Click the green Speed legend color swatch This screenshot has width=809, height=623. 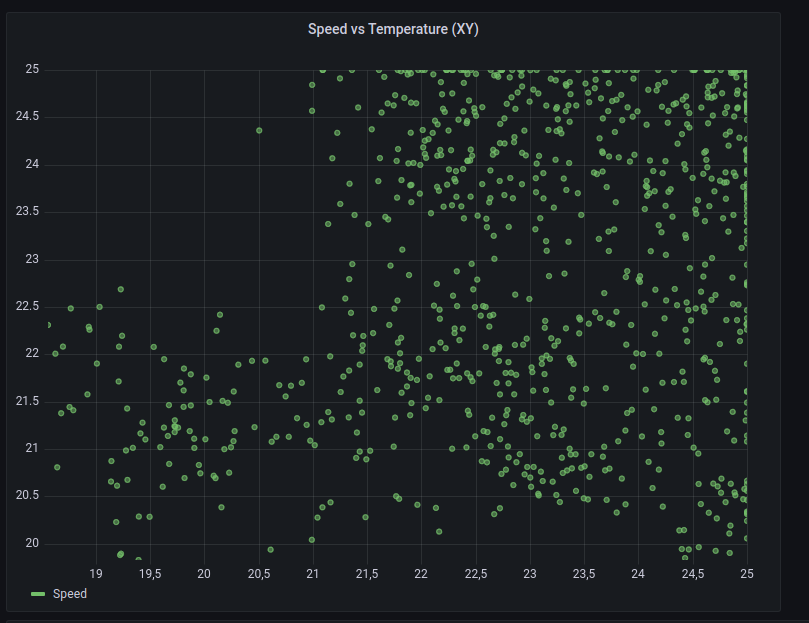[37, 593]
